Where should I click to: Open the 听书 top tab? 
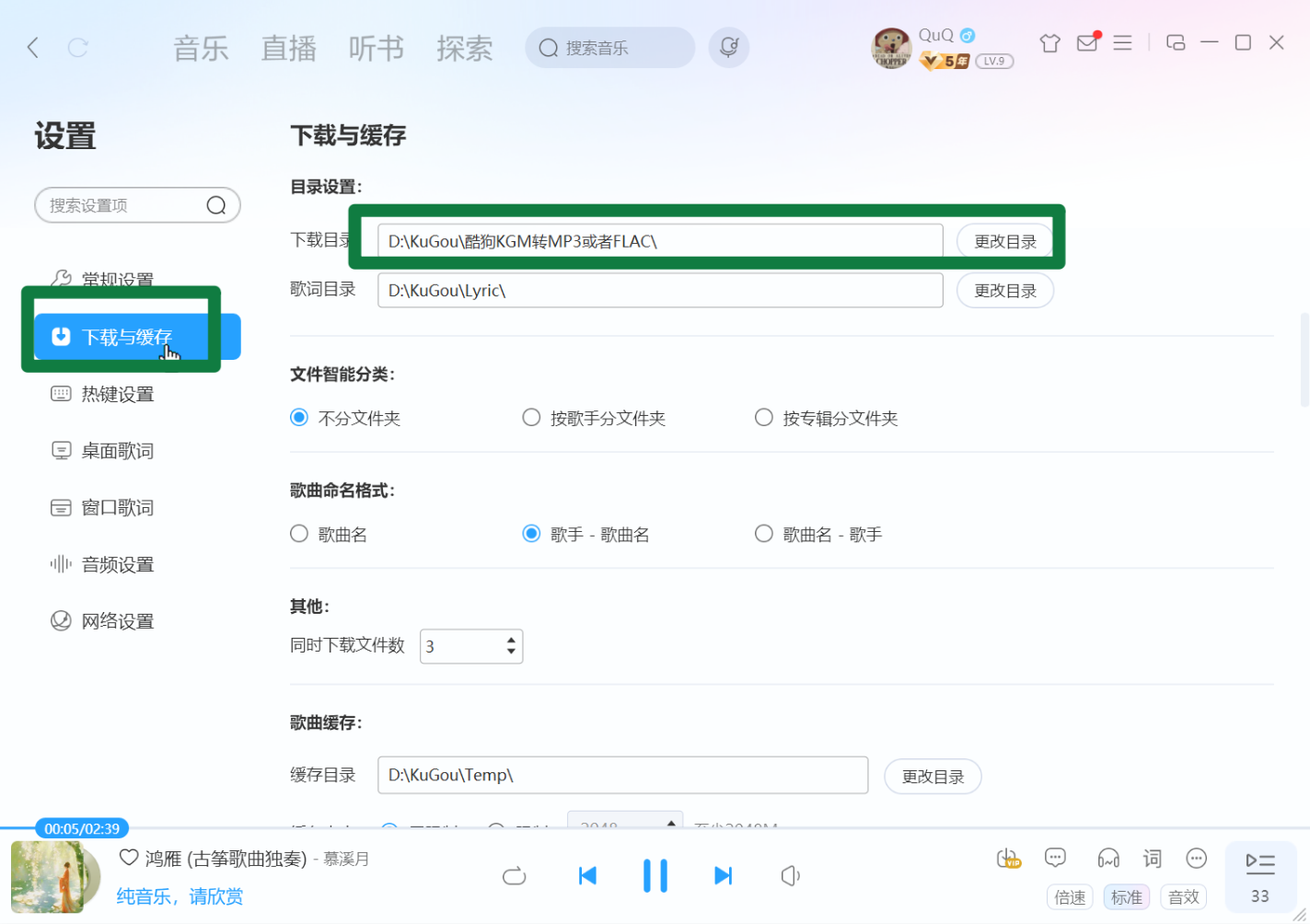(x=376, y=48)
